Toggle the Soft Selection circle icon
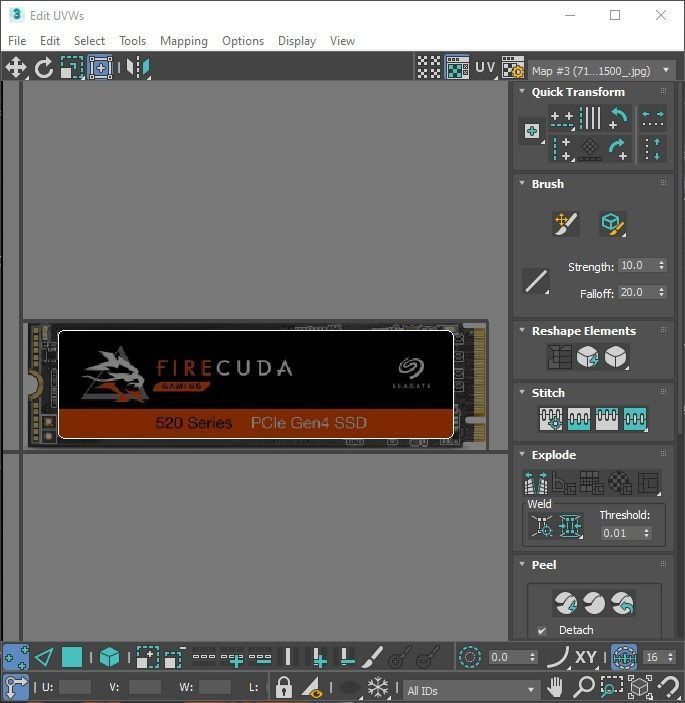Screen dimensions: 685x703 tap(470, 658)
